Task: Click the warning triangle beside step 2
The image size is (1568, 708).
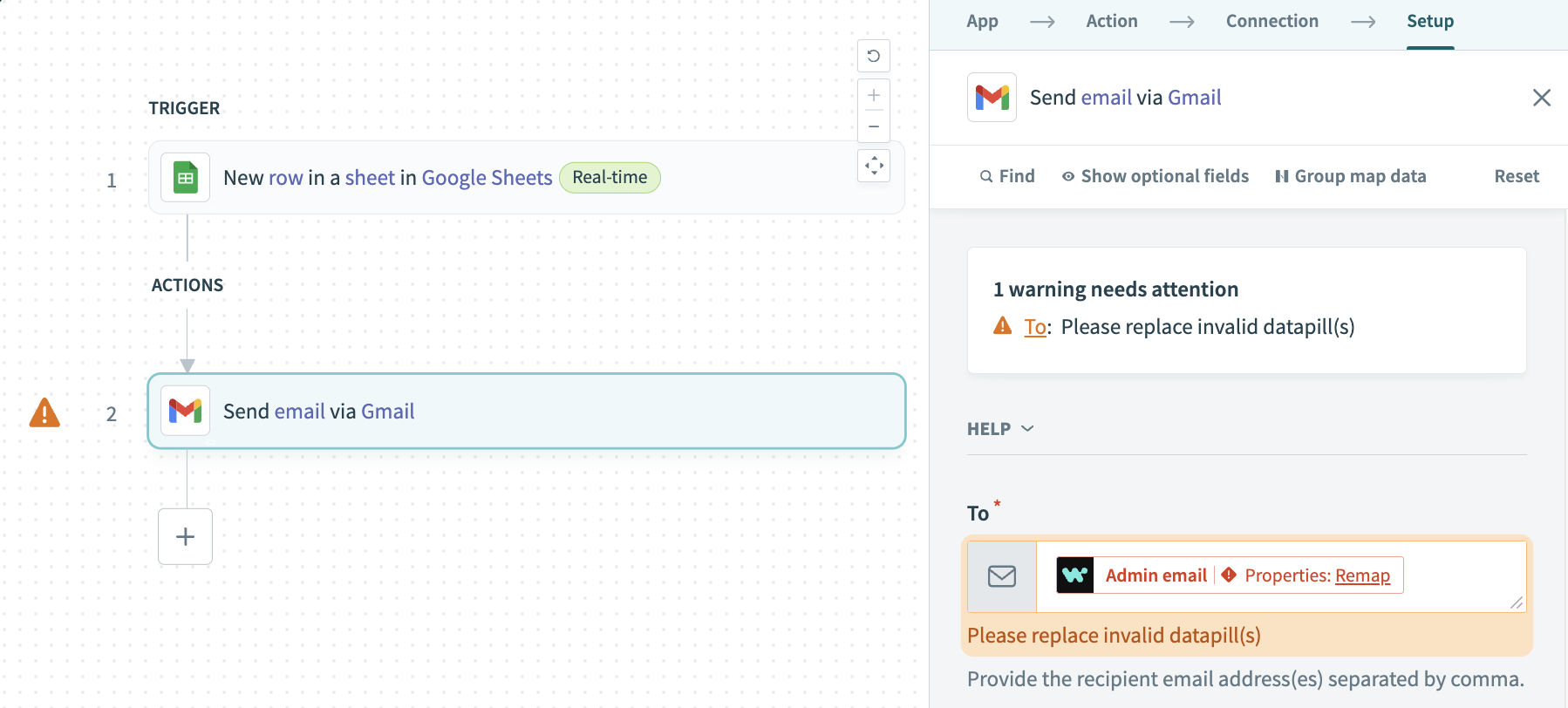Action: 44,412
